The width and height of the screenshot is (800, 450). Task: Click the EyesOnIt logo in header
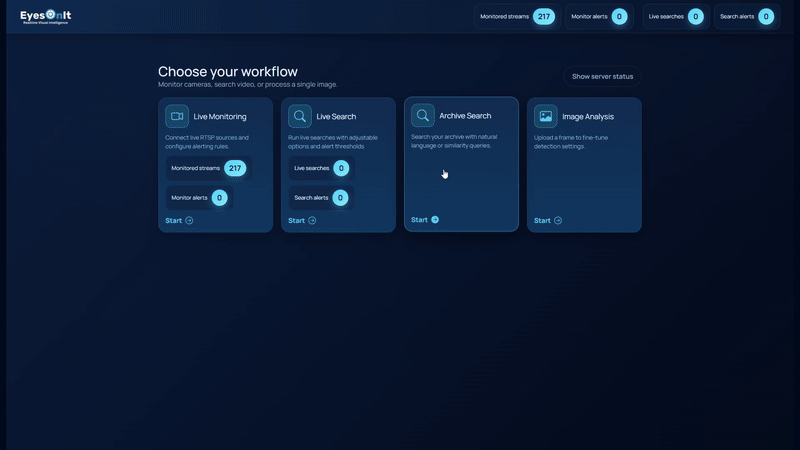(46, 16)
